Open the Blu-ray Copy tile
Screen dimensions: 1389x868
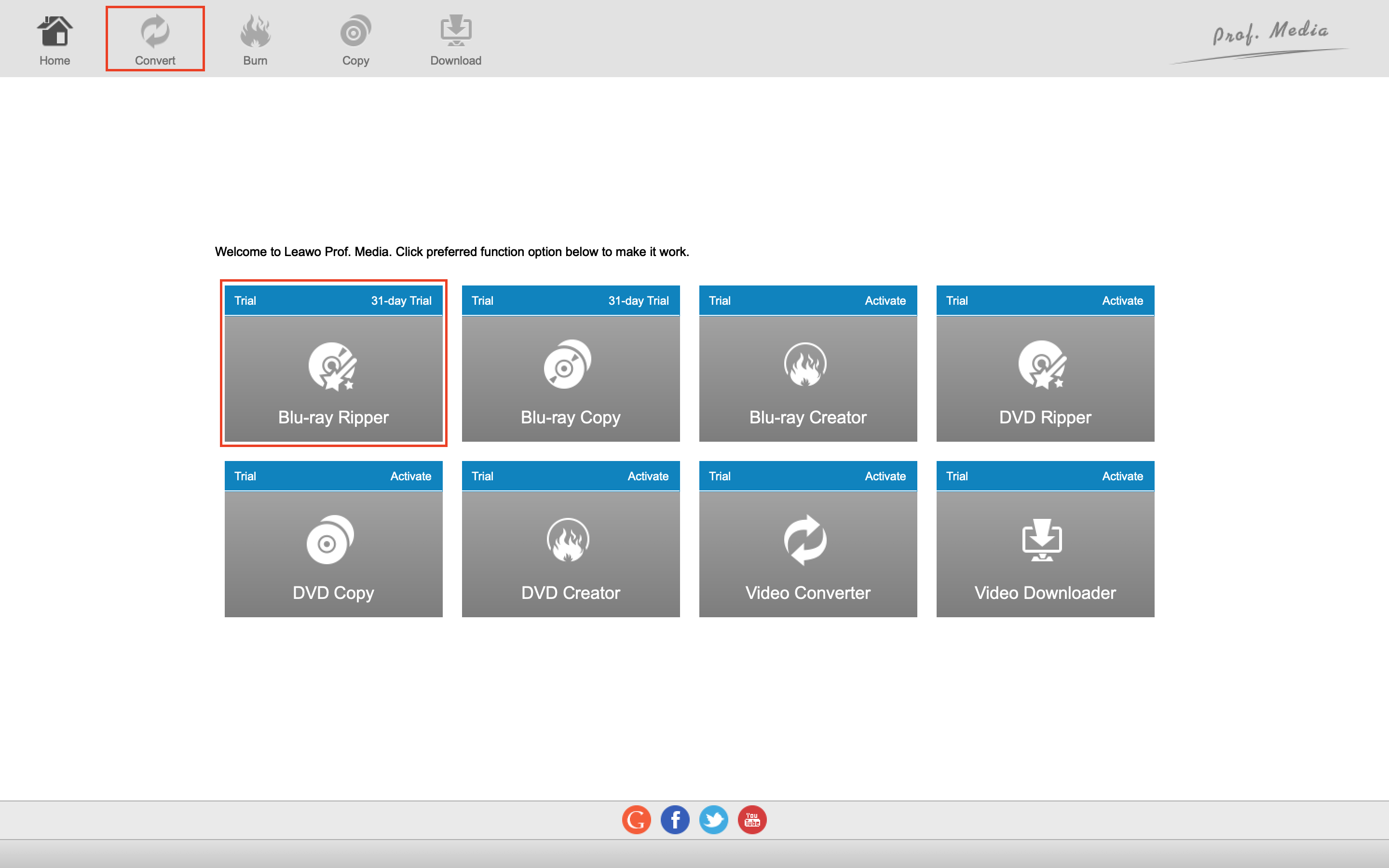571,379
